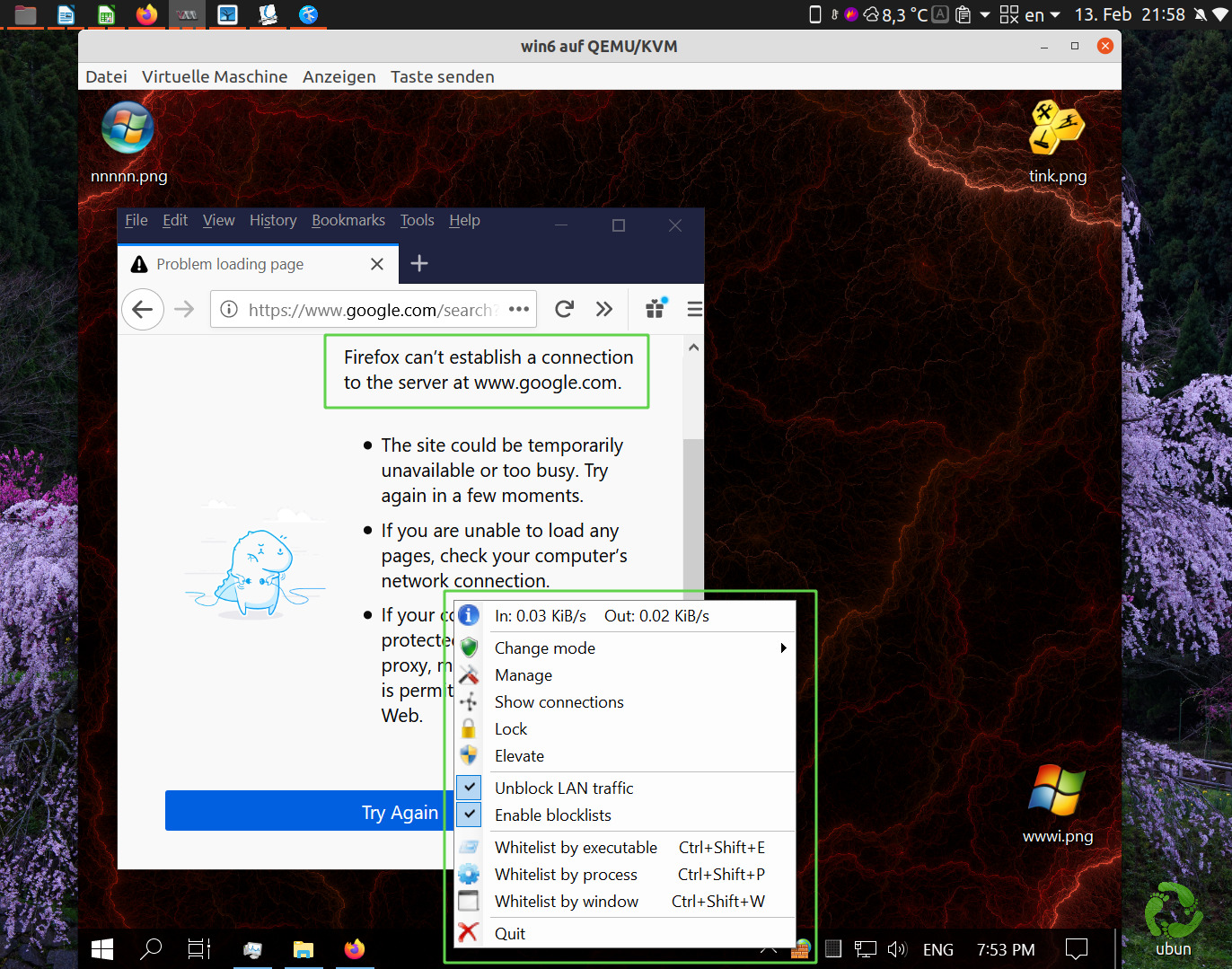The image size is (1232, 969).
Task: Click the site information icon in URL bar
Action: [229, 309]
